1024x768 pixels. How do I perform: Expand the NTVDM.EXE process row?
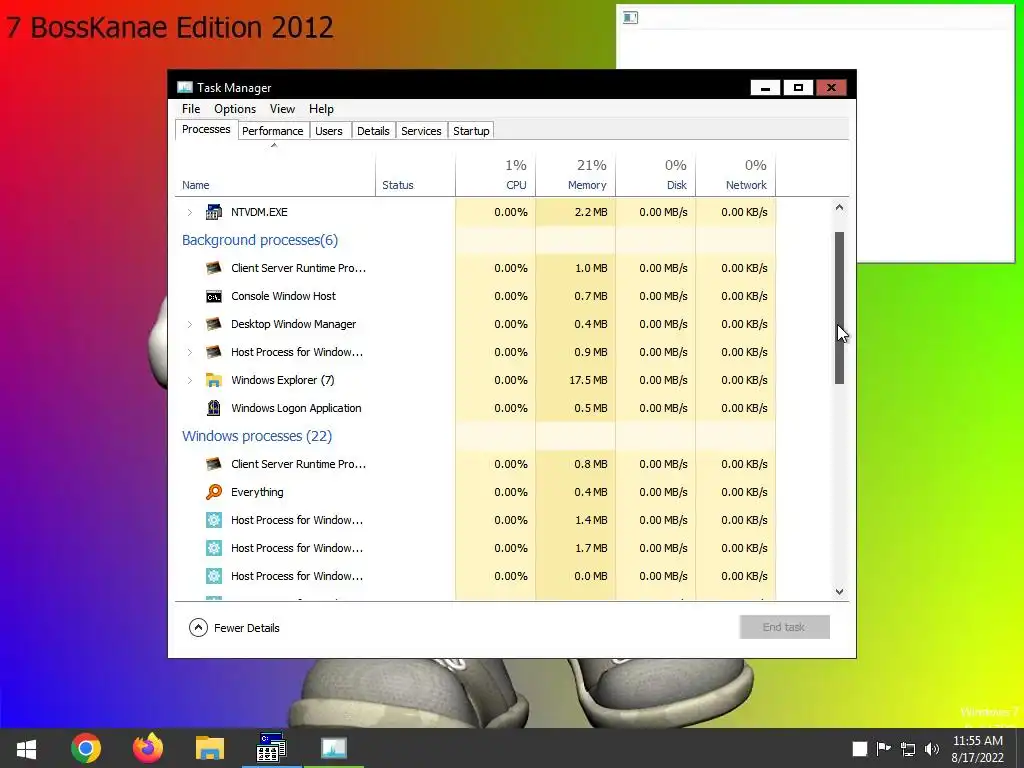pyautogui.click(x=189, y=212)
